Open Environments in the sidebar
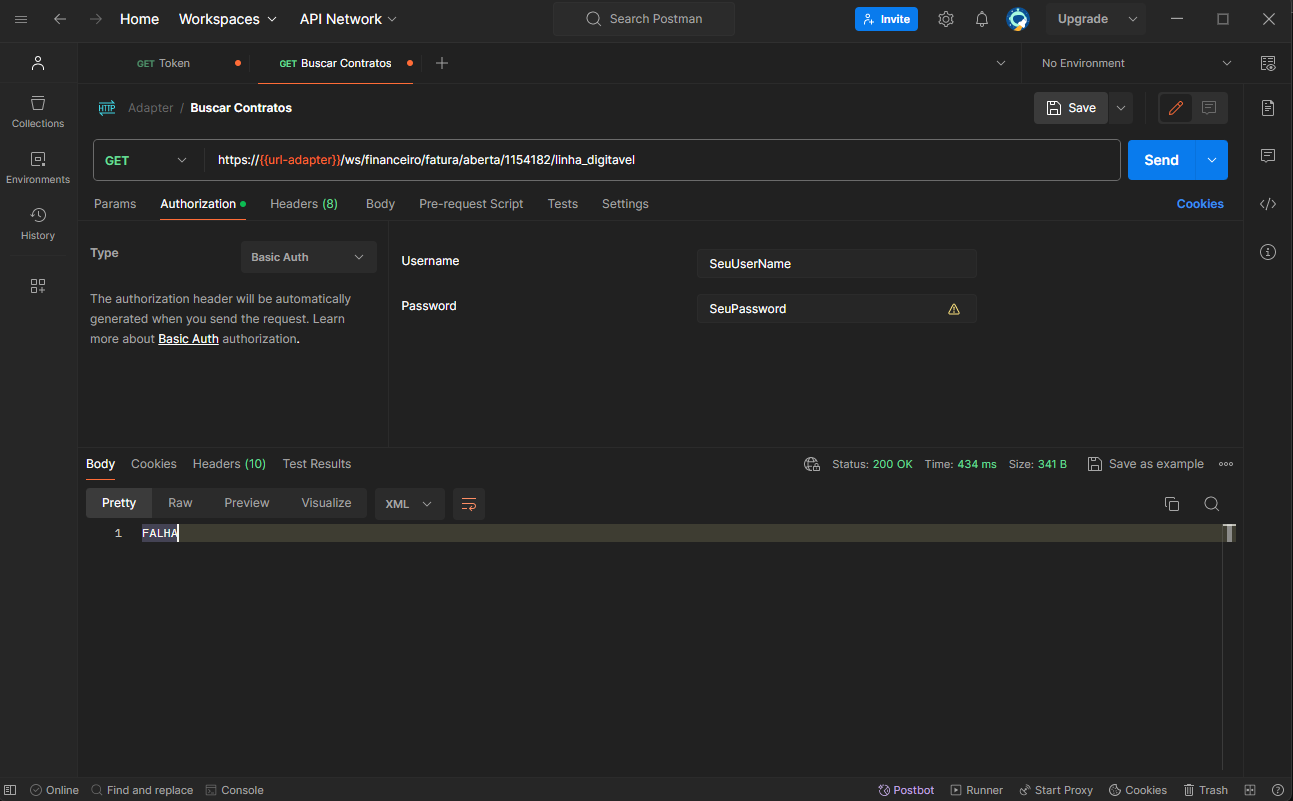The image size is (1293, 801). (x=38, y=168)
